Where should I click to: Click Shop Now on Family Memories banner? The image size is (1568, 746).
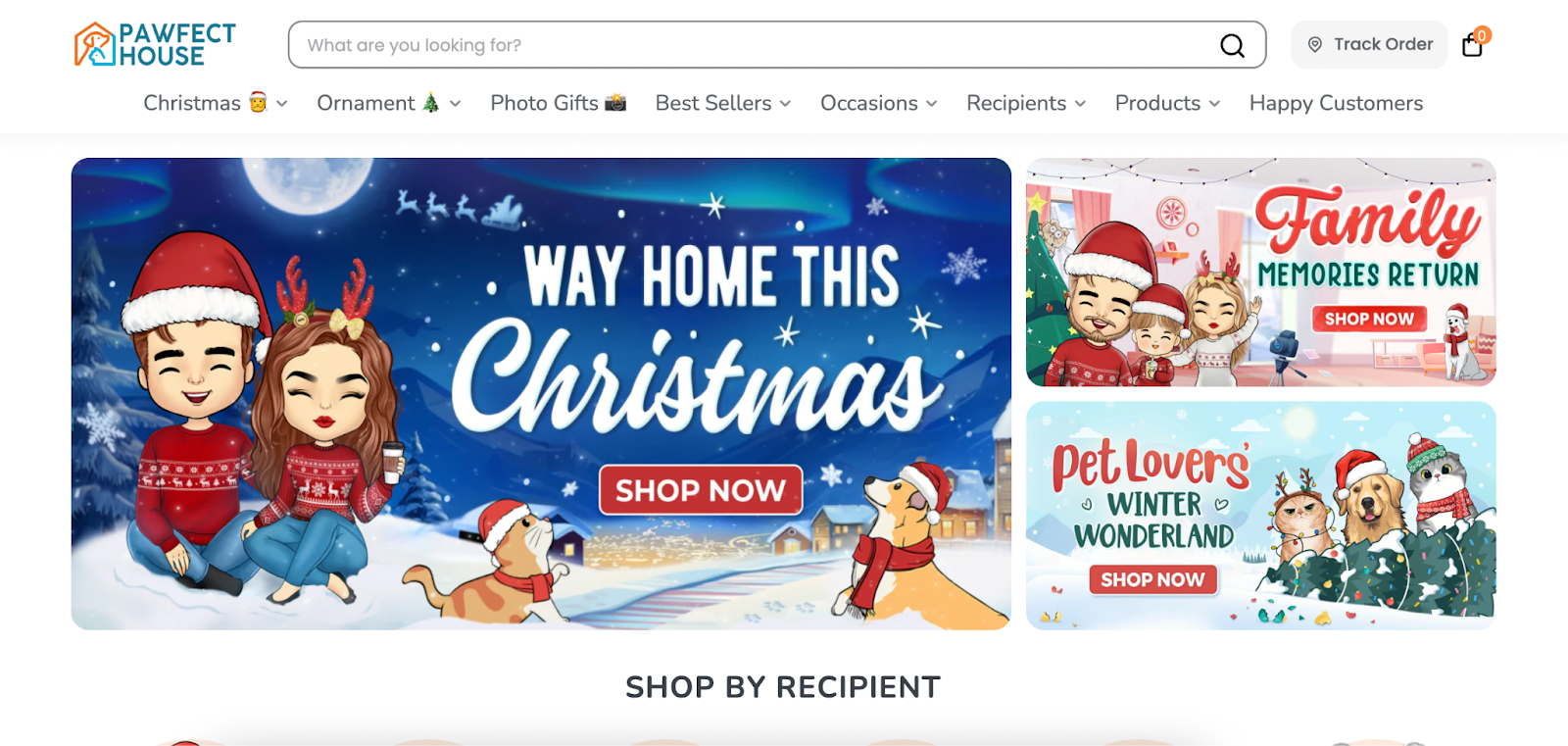pos(1369,319)
